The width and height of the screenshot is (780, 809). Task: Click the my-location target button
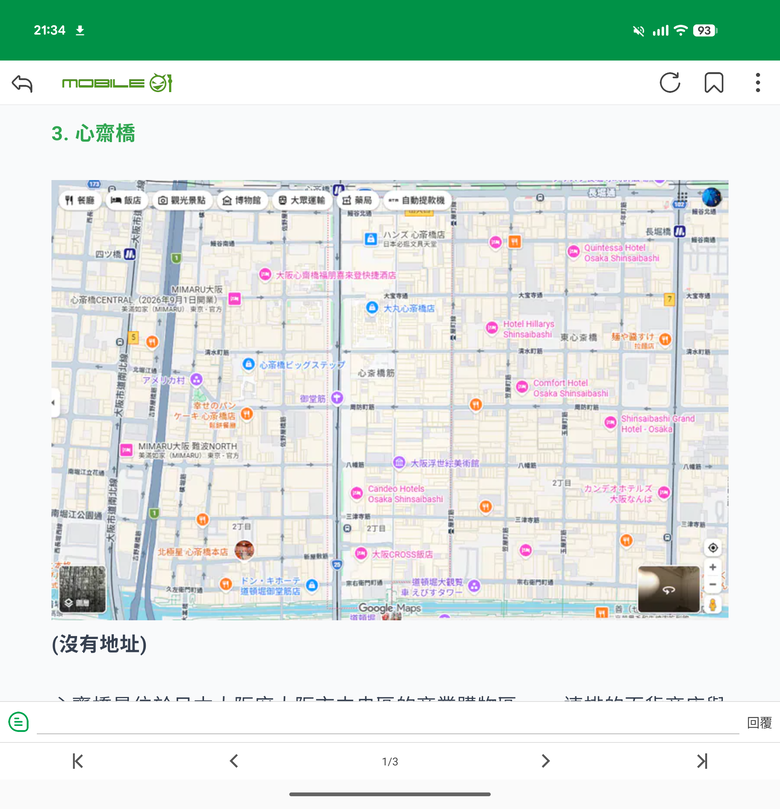click(x=713, y=547)
